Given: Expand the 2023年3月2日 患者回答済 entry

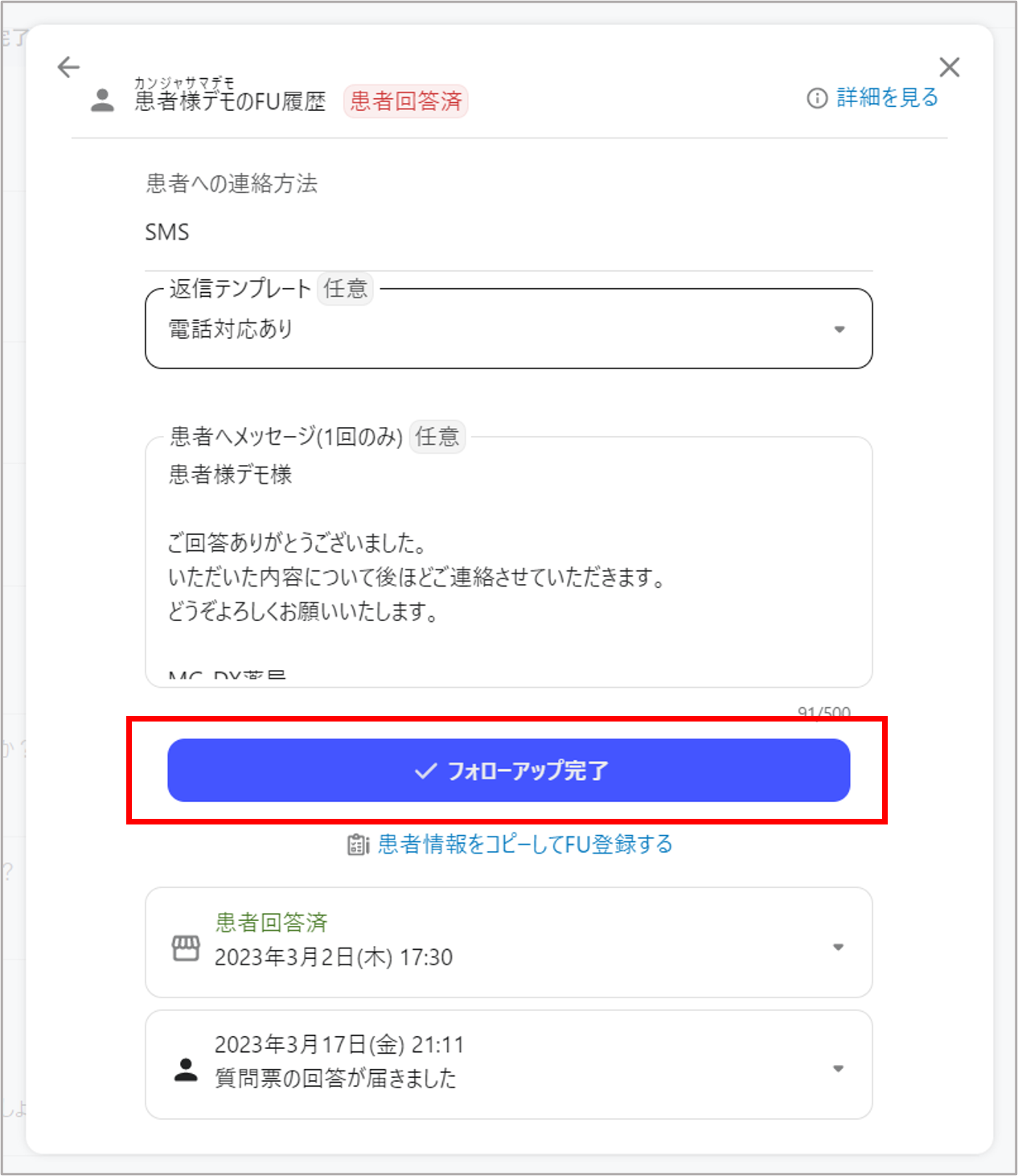Looking at the screenshot, I should [838, 947].
